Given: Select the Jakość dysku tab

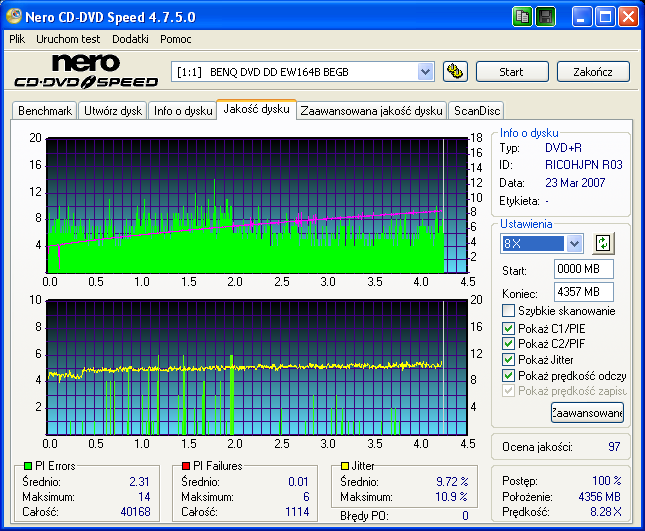Looking at the screenshot, I should coord(256,109).
